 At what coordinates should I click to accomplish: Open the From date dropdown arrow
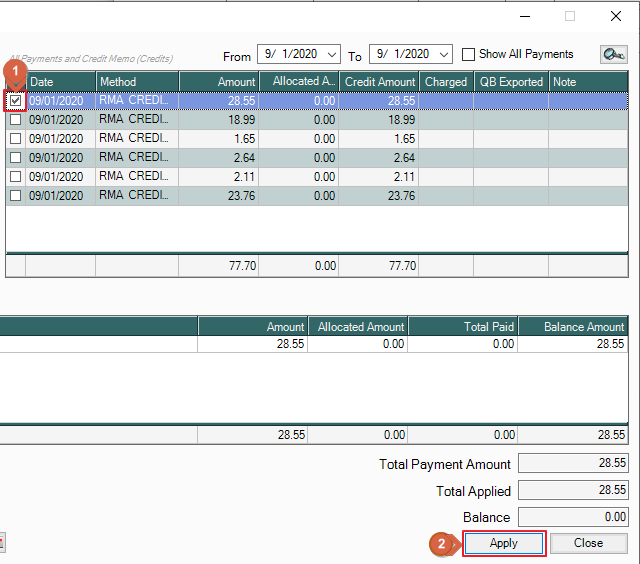[x=332, y=55]
